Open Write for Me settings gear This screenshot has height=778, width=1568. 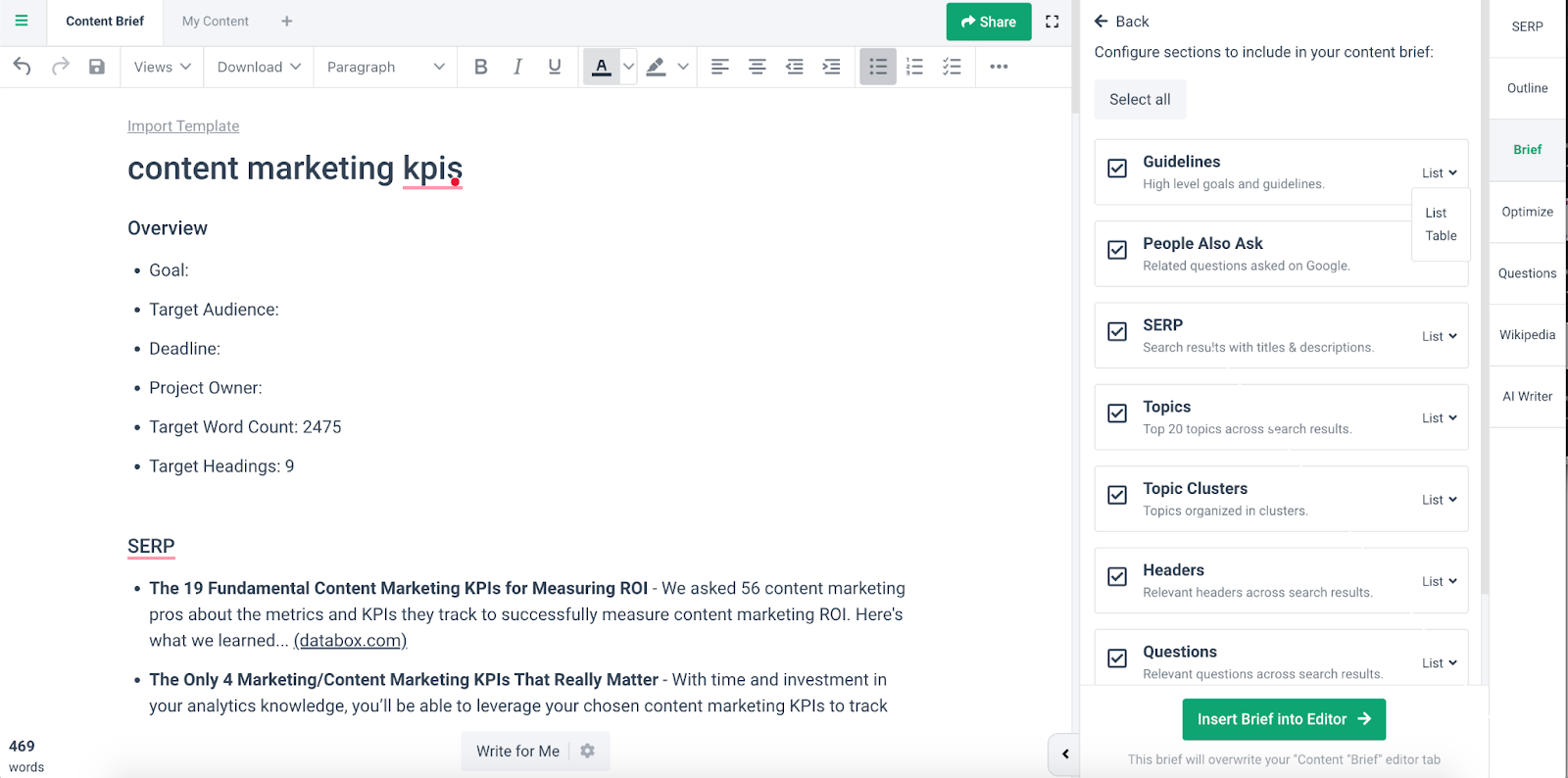(x=588, y=751)
